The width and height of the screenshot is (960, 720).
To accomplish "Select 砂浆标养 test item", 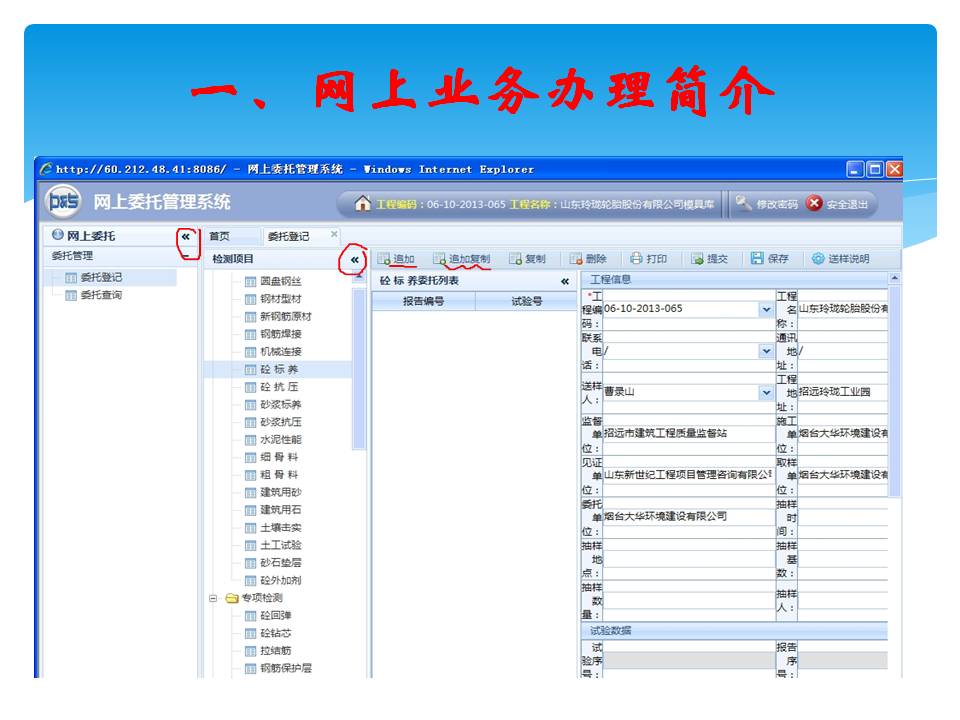I will [x=274, y=405].
